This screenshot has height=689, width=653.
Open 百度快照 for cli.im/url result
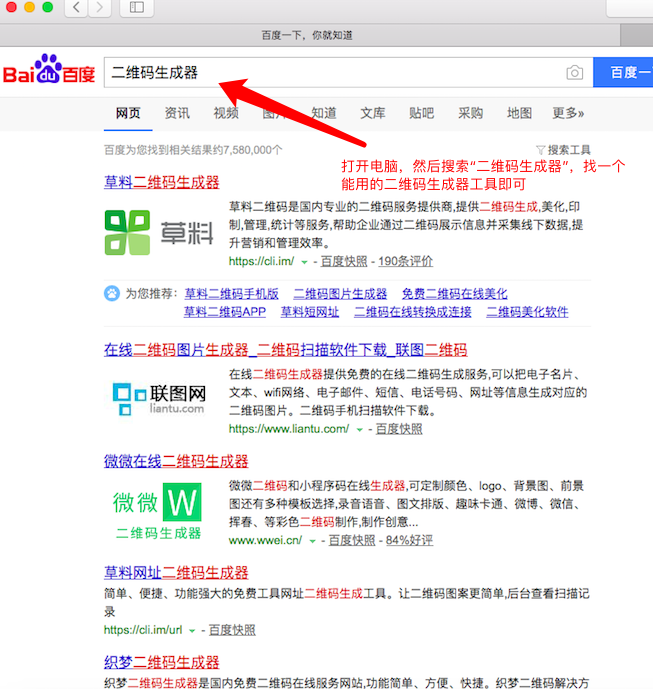232,630
